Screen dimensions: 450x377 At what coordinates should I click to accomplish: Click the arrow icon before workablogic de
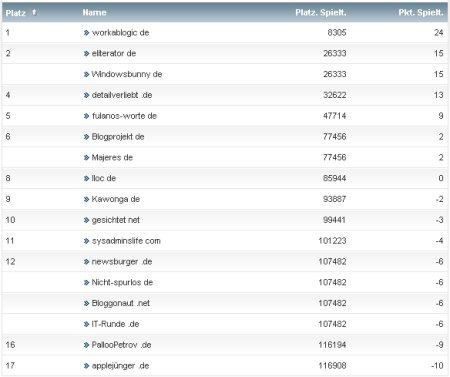click(86, 33)
